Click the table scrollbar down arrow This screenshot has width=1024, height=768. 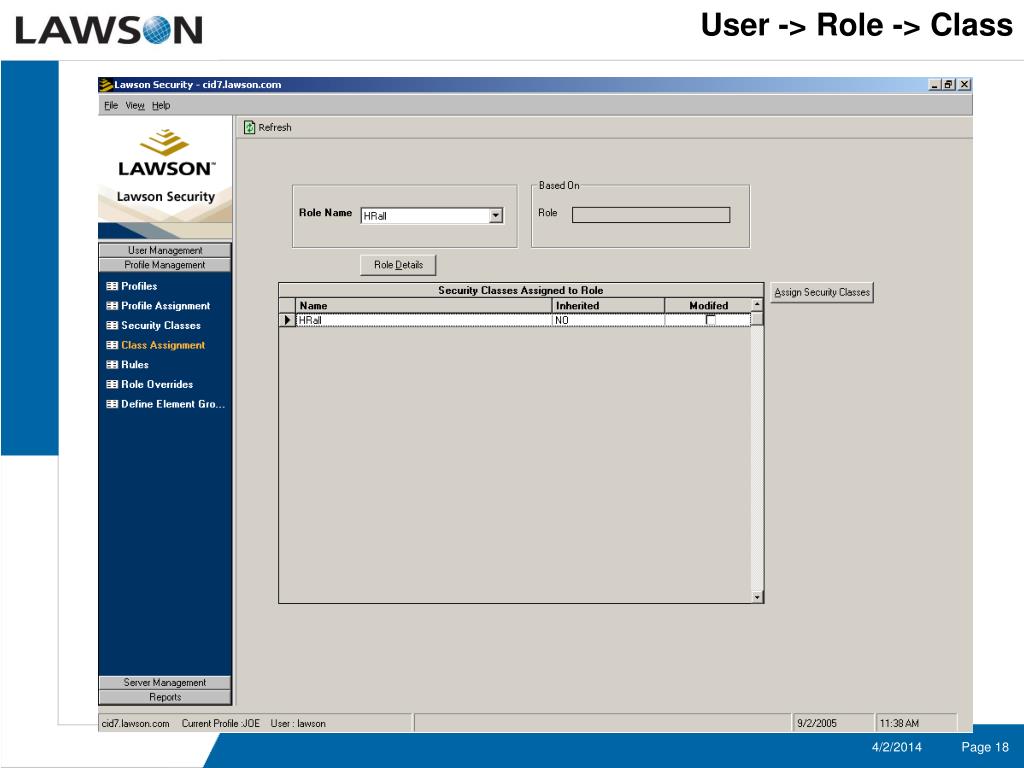757,597
